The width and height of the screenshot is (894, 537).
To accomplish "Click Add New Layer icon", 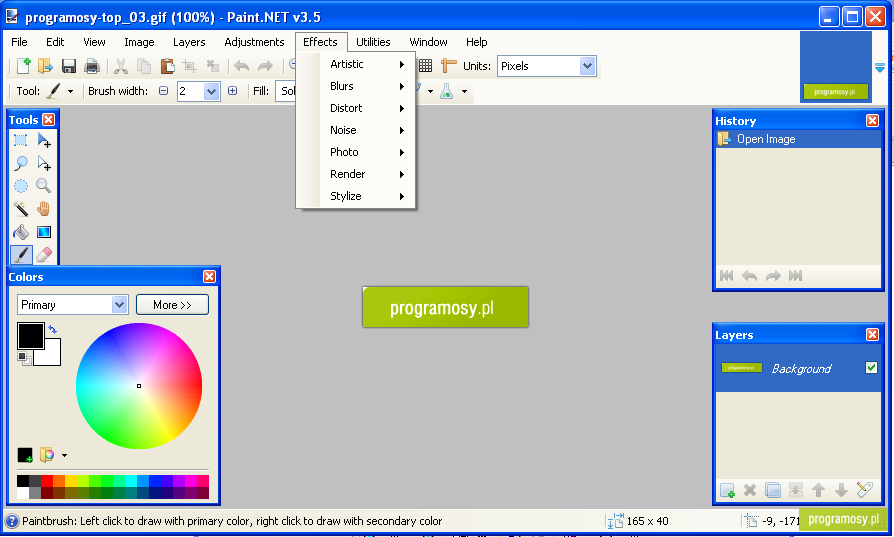I will 727,490.
